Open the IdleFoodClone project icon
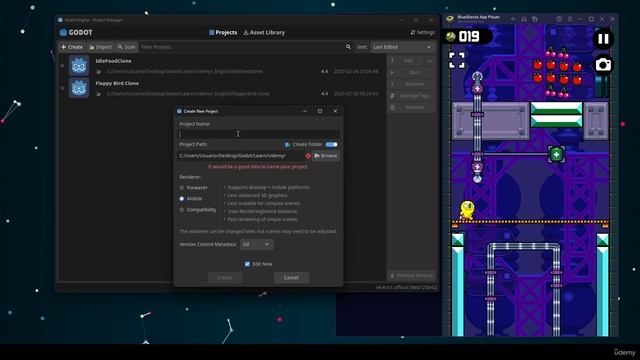Image resolution: width=640 pixels, height=360 pixels. (79, 66)
